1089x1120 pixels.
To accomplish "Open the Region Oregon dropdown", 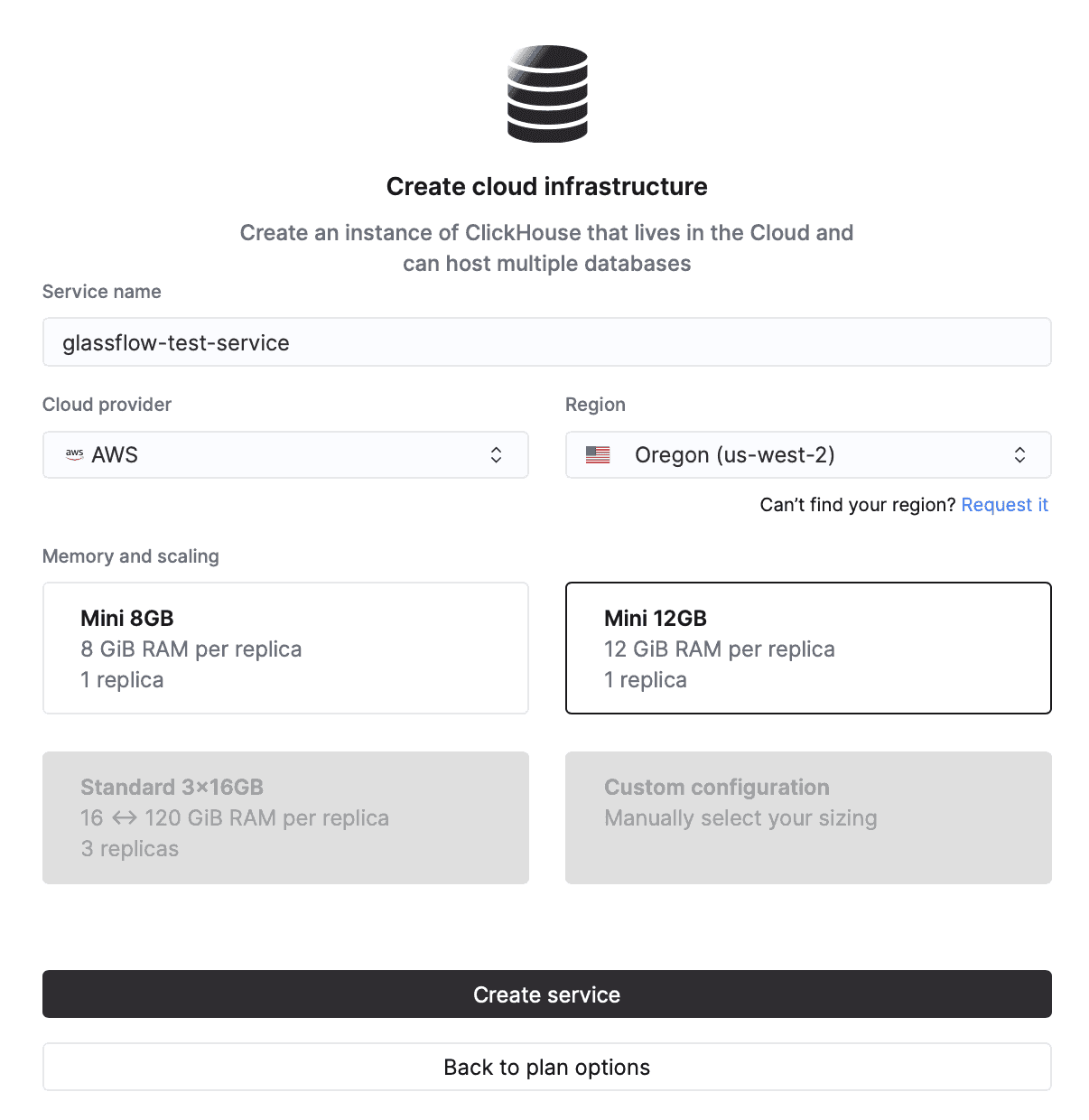I will [808, 454].
